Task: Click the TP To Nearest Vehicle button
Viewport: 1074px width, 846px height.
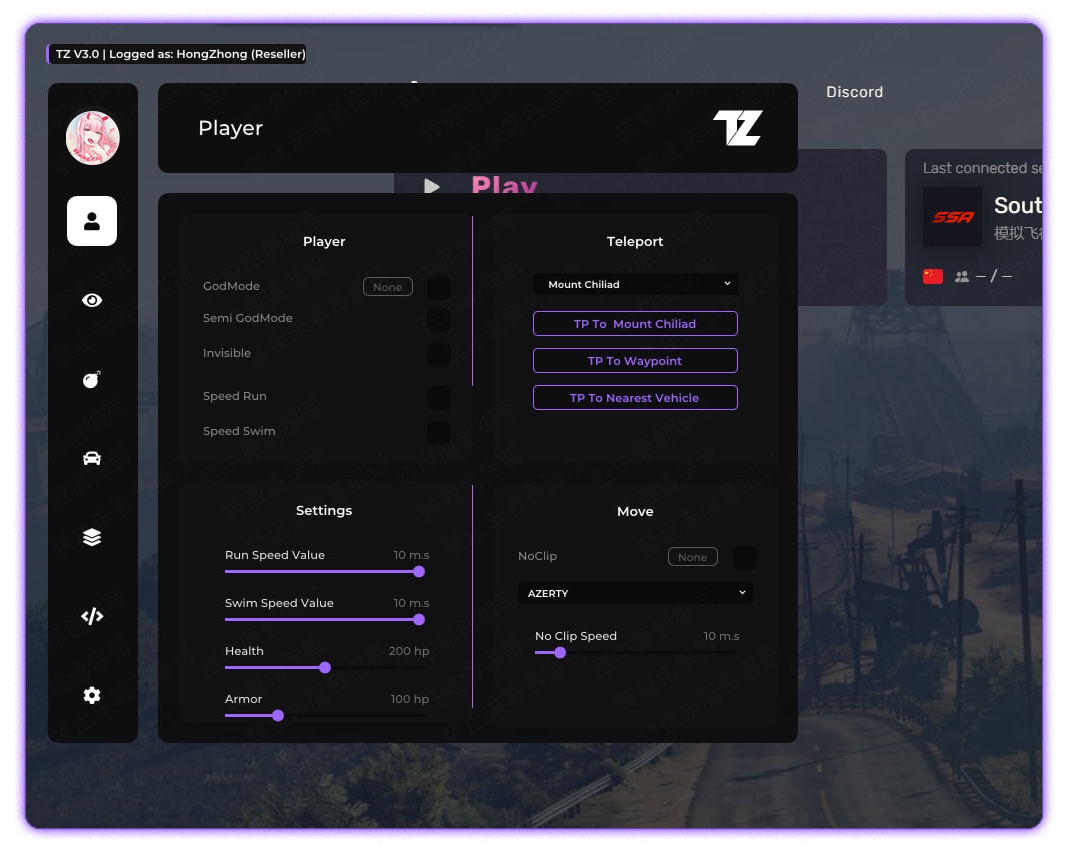Action: [x=635, y=398]
